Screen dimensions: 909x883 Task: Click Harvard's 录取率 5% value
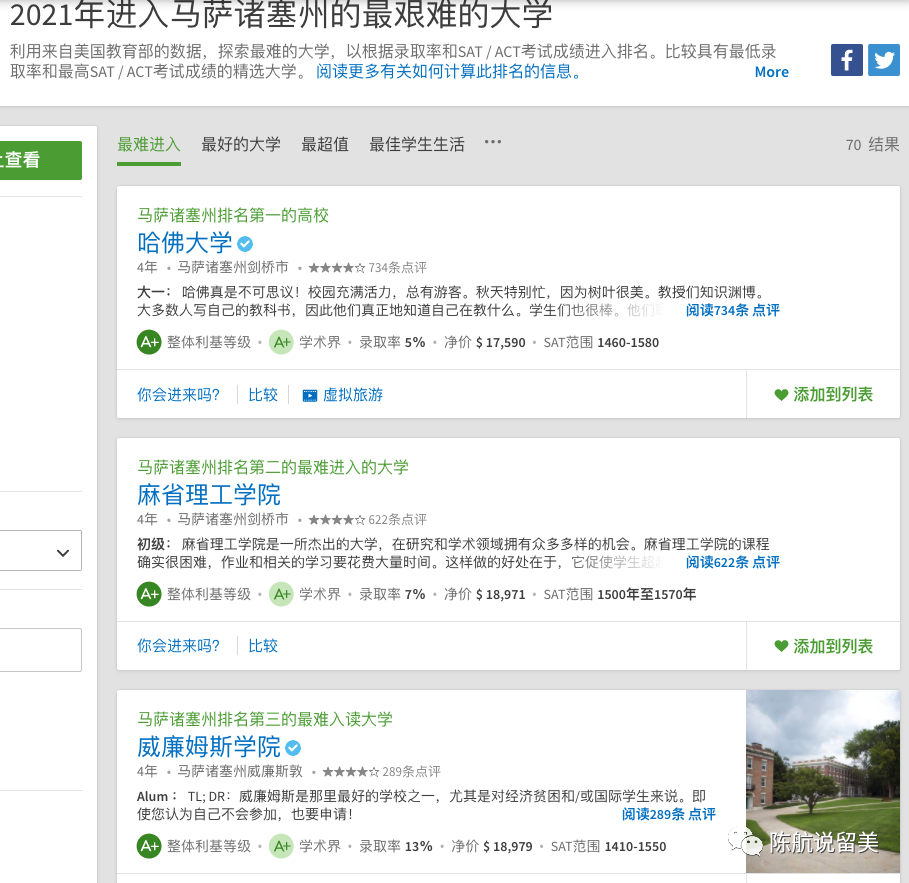(392, 342)
